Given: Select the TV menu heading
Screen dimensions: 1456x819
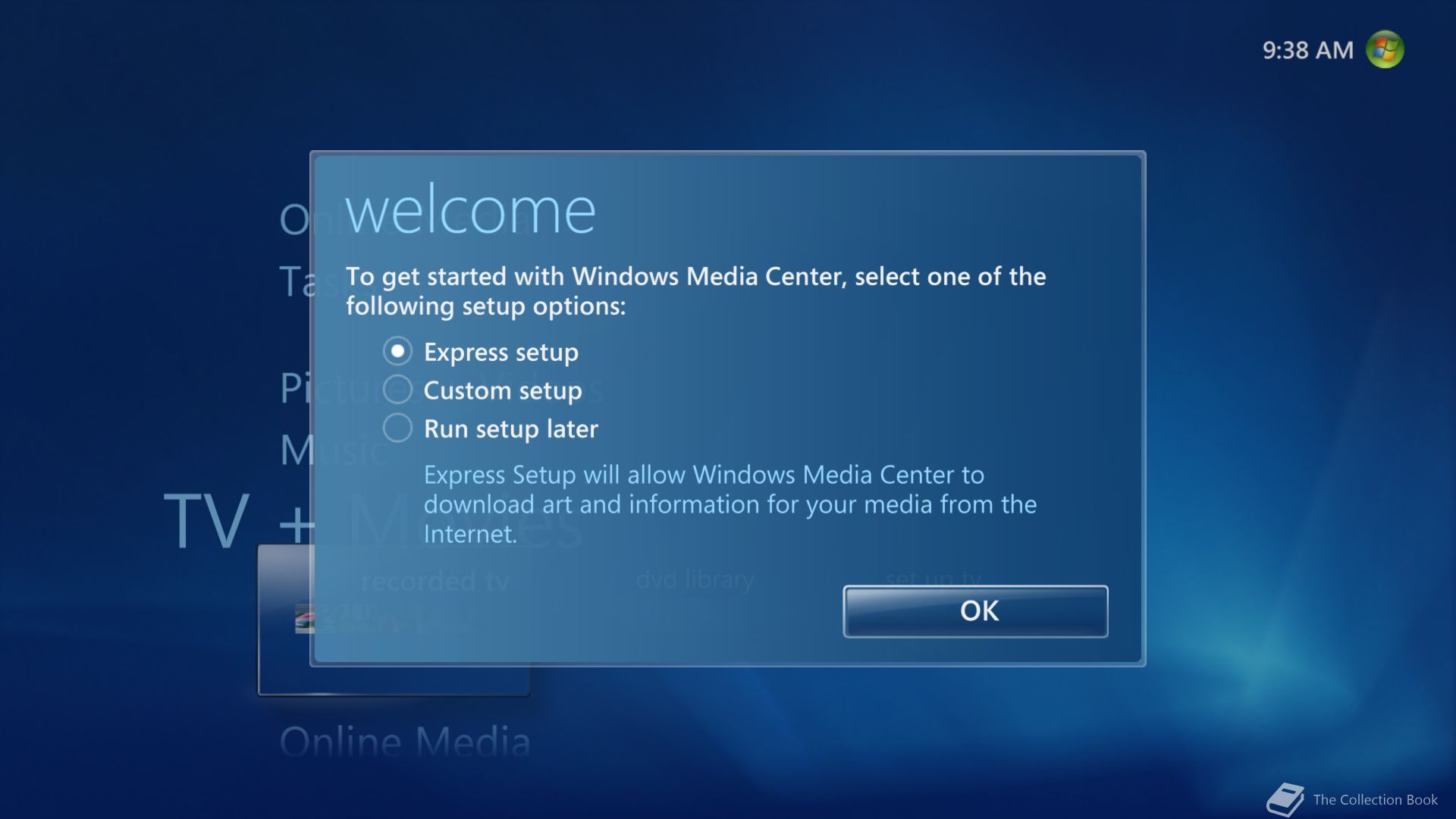Looking at the screenshot, I should point(206,521).
